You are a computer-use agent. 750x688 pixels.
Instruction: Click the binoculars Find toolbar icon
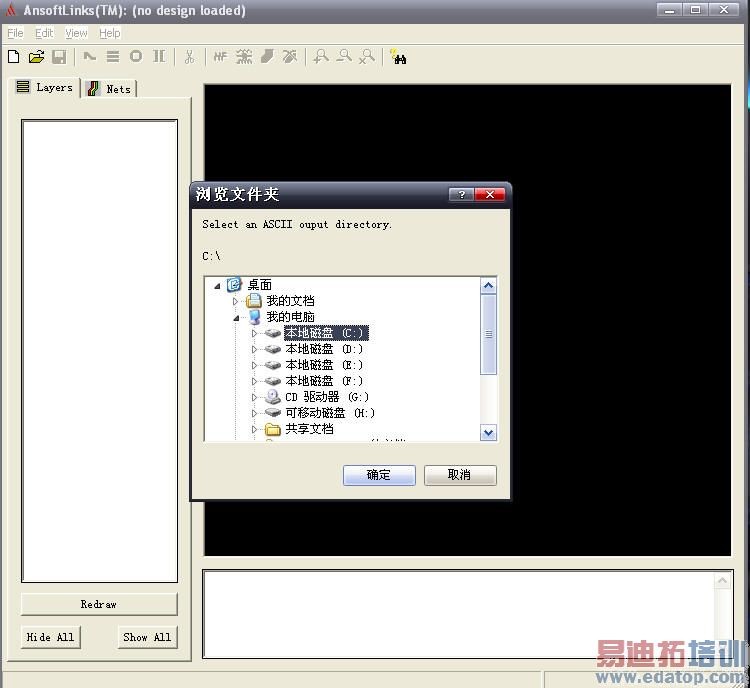click(x=398, y=56)
